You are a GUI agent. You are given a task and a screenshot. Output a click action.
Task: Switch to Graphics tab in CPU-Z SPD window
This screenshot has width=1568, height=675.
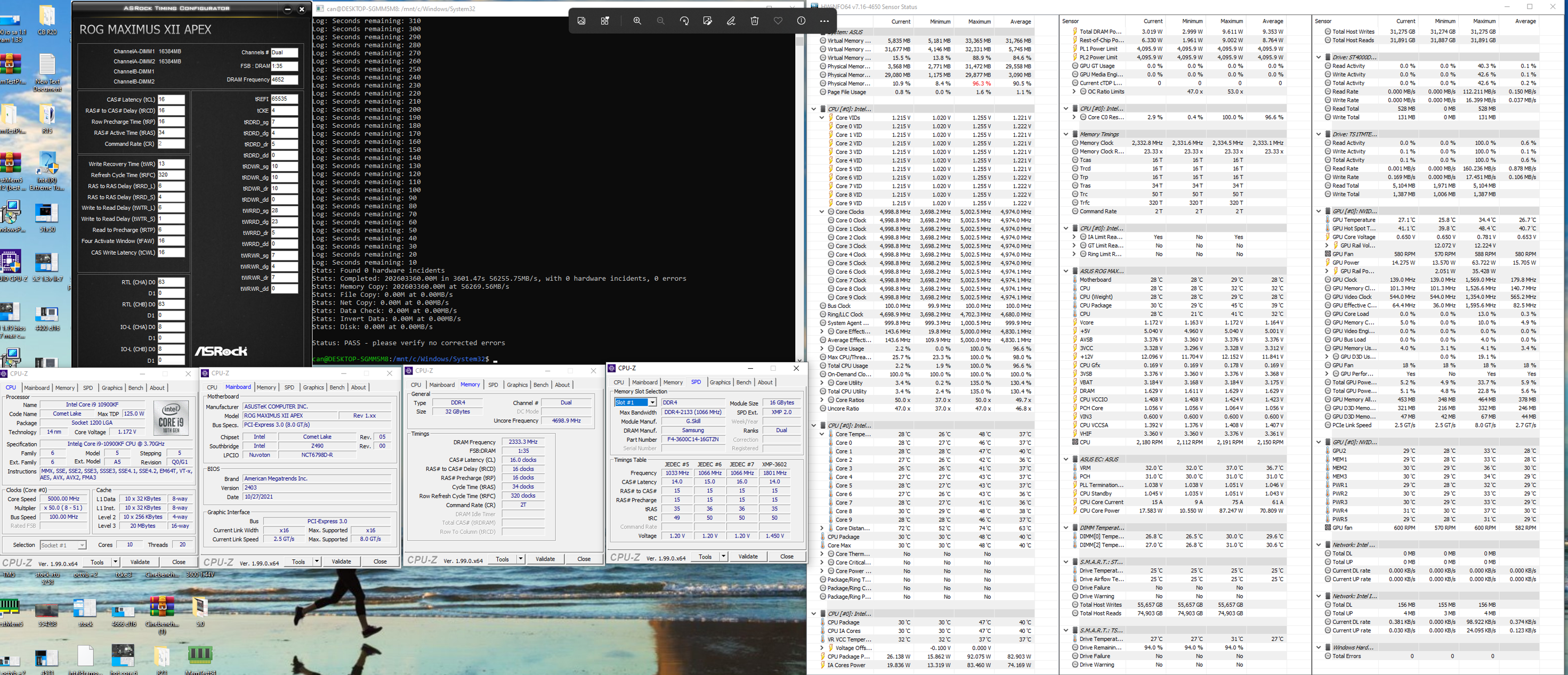coord(720,382)
